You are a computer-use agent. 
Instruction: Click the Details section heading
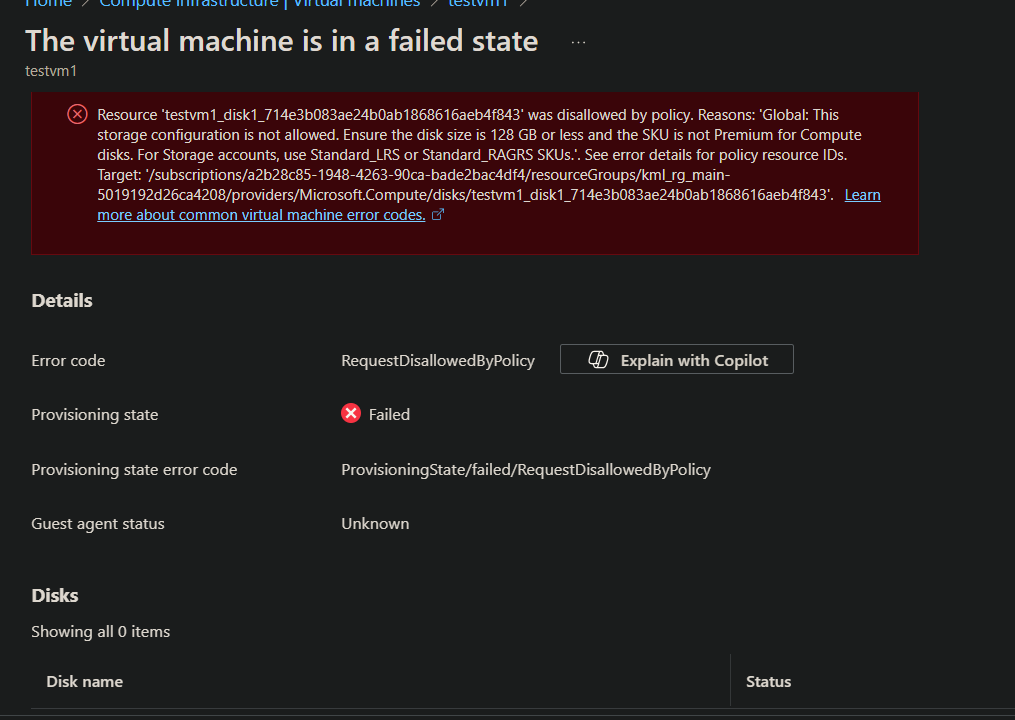(62, 300)
